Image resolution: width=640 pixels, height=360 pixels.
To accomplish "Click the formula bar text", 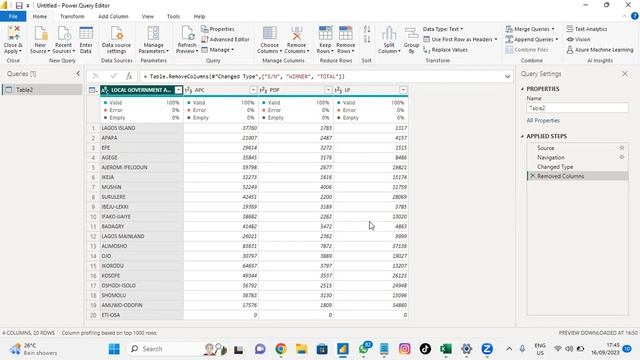I will click(247, 76).
